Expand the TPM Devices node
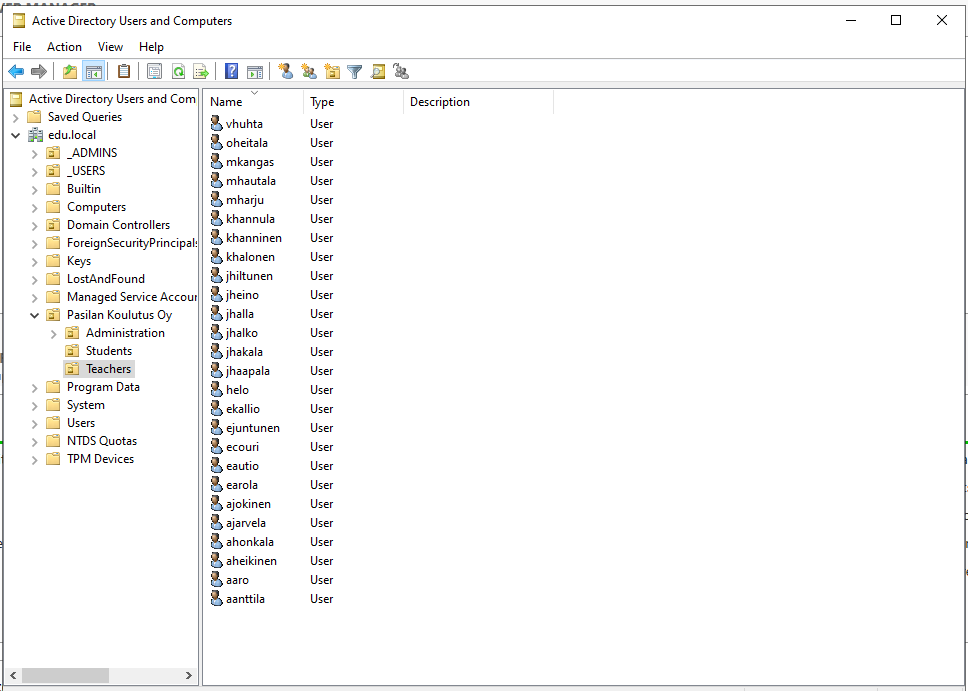 (x=35, y=459)
